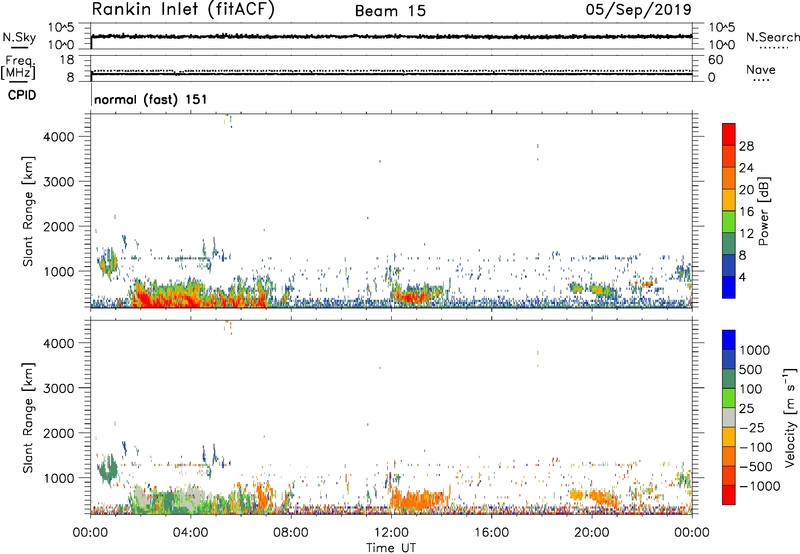Click the '16' value on the power colorbar
Screen dimensions: 800x554
pyautogui.click(x=746, y=212)
